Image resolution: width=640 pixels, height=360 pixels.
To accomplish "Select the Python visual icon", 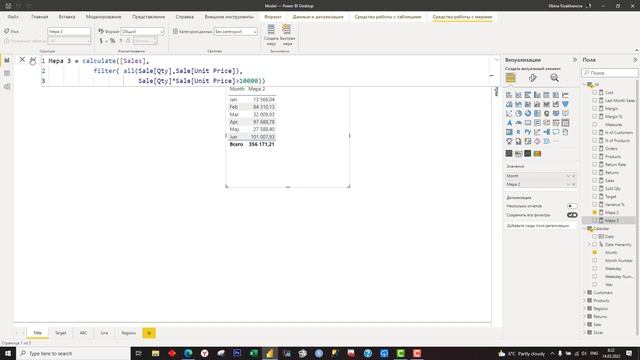I will coord(528,132).
